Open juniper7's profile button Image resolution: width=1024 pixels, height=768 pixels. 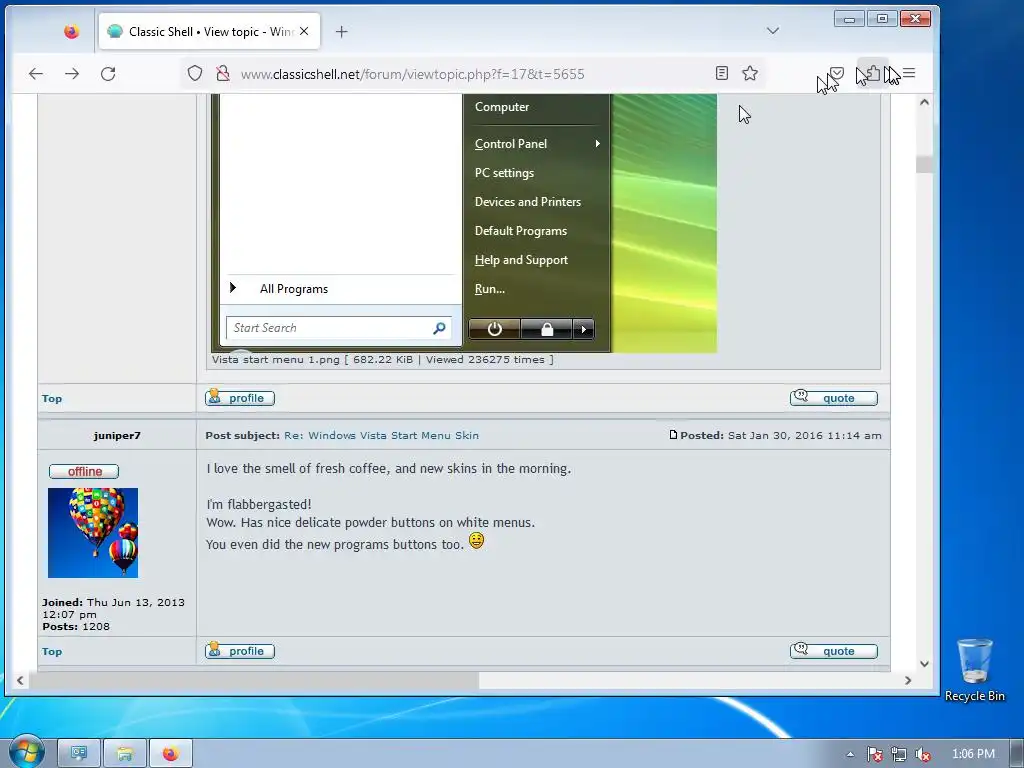tap(240, 650)
